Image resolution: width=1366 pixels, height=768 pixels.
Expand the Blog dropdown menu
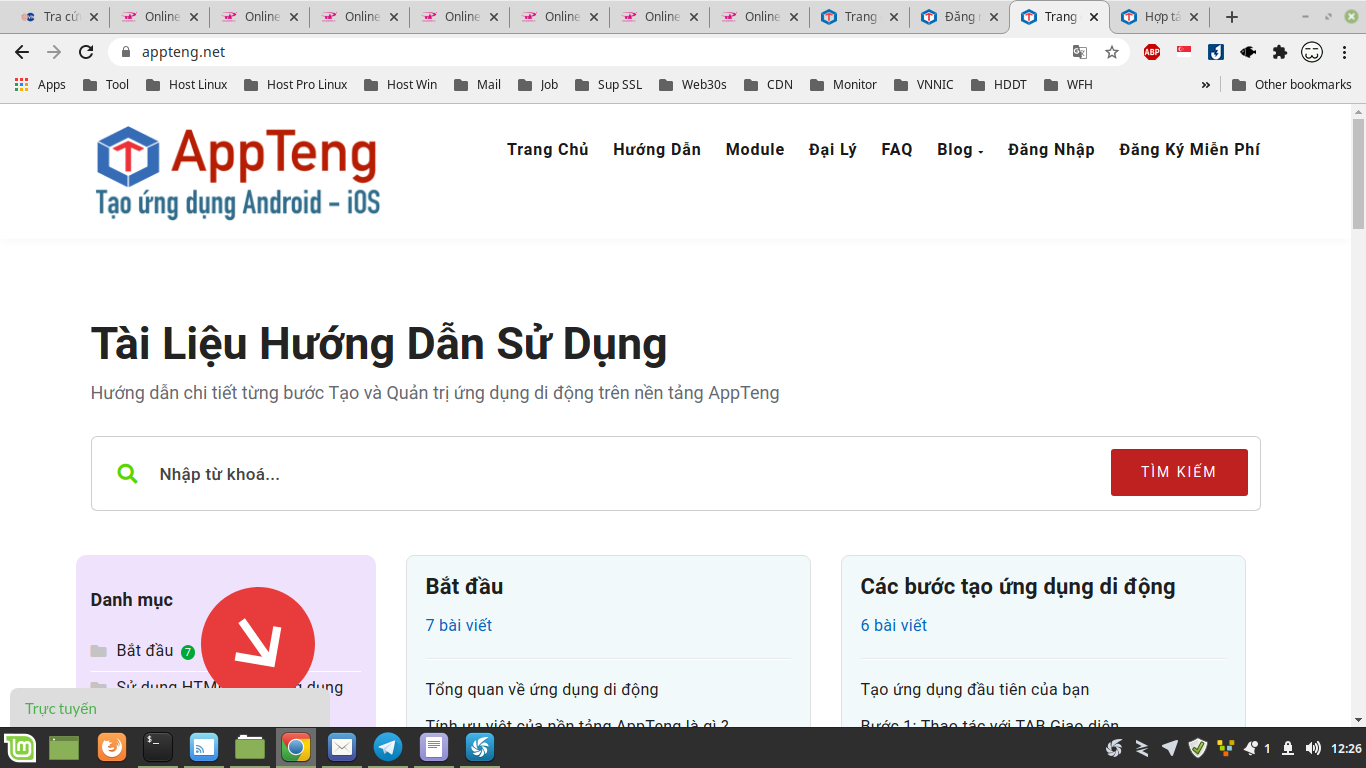tap(960, 149)
